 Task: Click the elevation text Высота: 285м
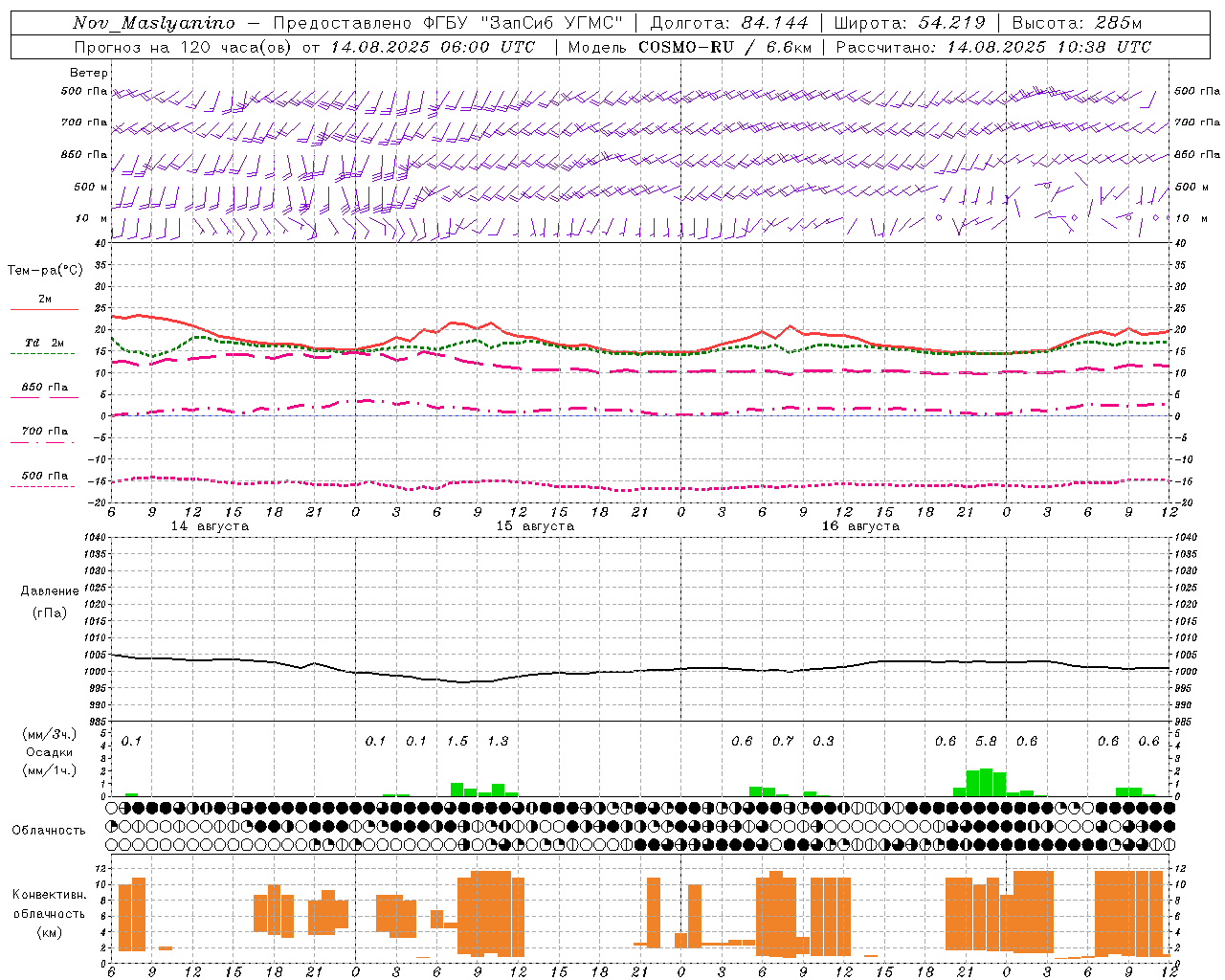pyautogui.click(x=1077, y=23)
